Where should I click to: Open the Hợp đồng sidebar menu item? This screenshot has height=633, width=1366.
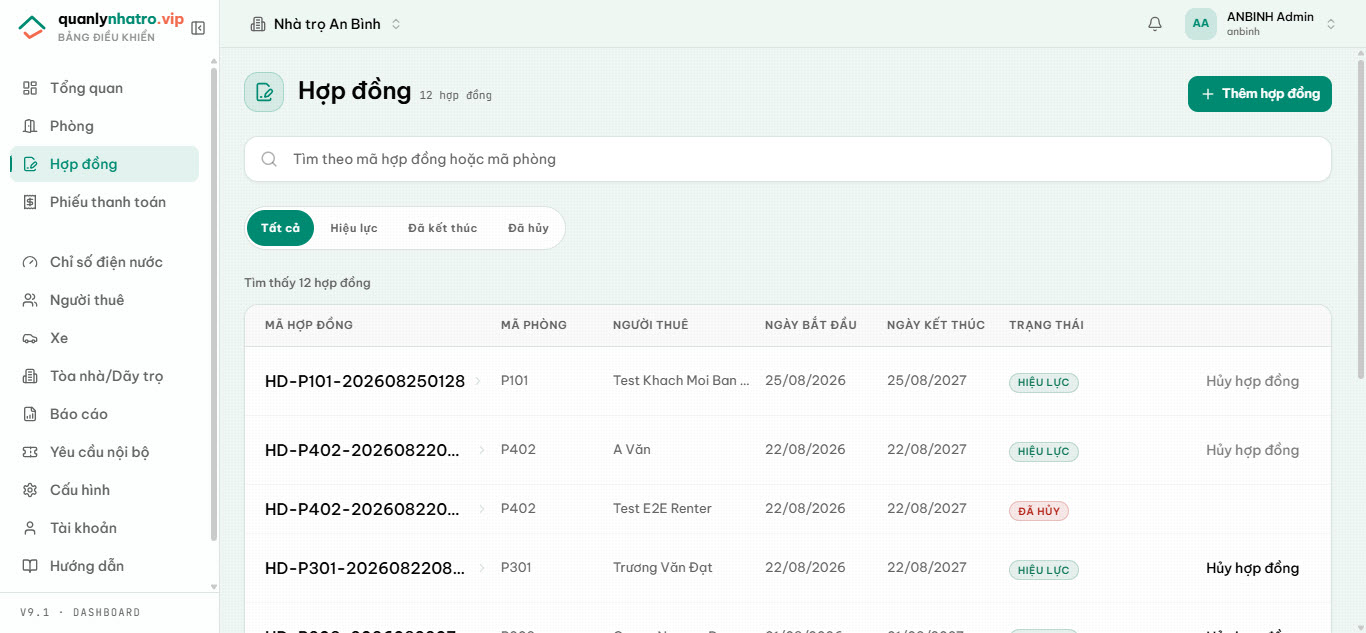click(104, 164)
